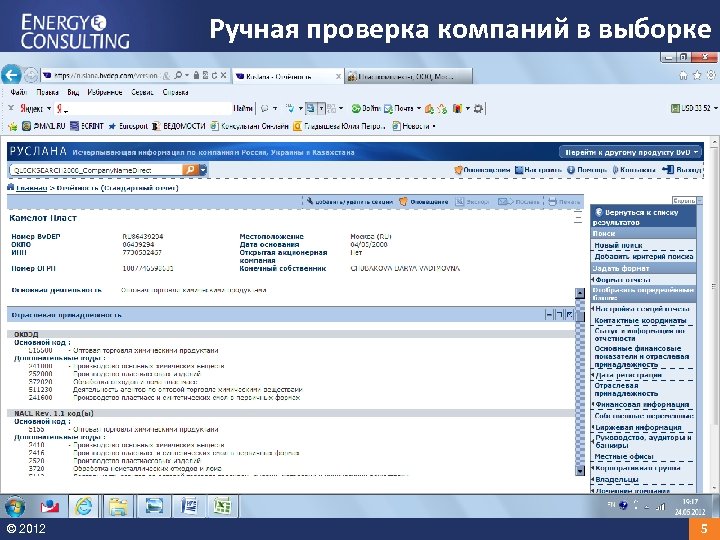The height and width of the screenshot is (540, 720).
Task: Click the orange Оповещение toolbar item in report bar
Action: (423, 202)
